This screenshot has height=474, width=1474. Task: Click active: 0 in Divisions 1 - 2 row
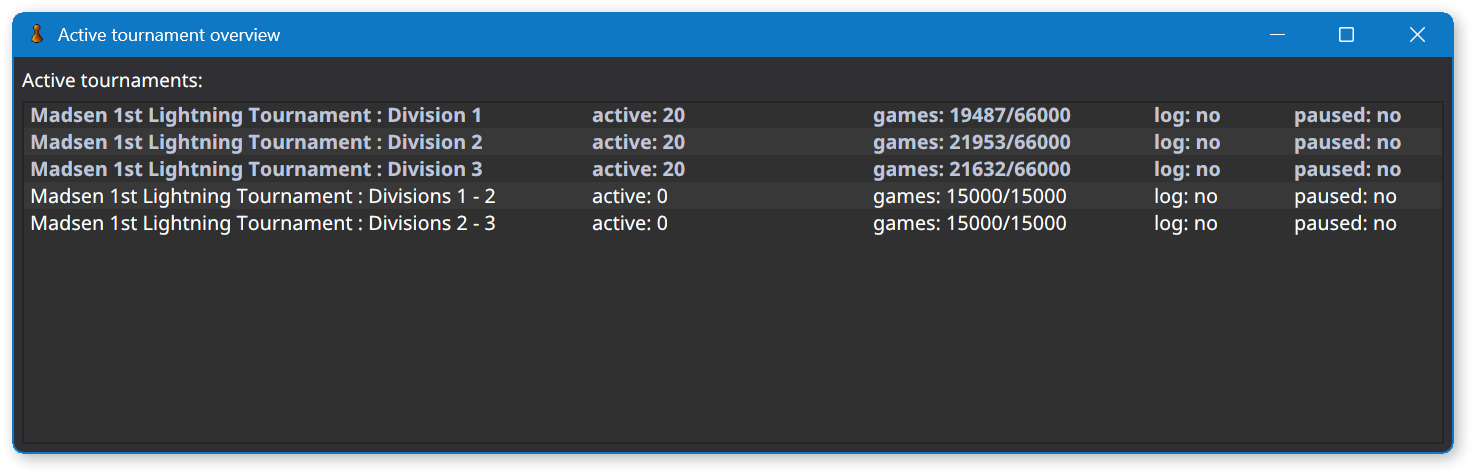click(x=630, y=197)
